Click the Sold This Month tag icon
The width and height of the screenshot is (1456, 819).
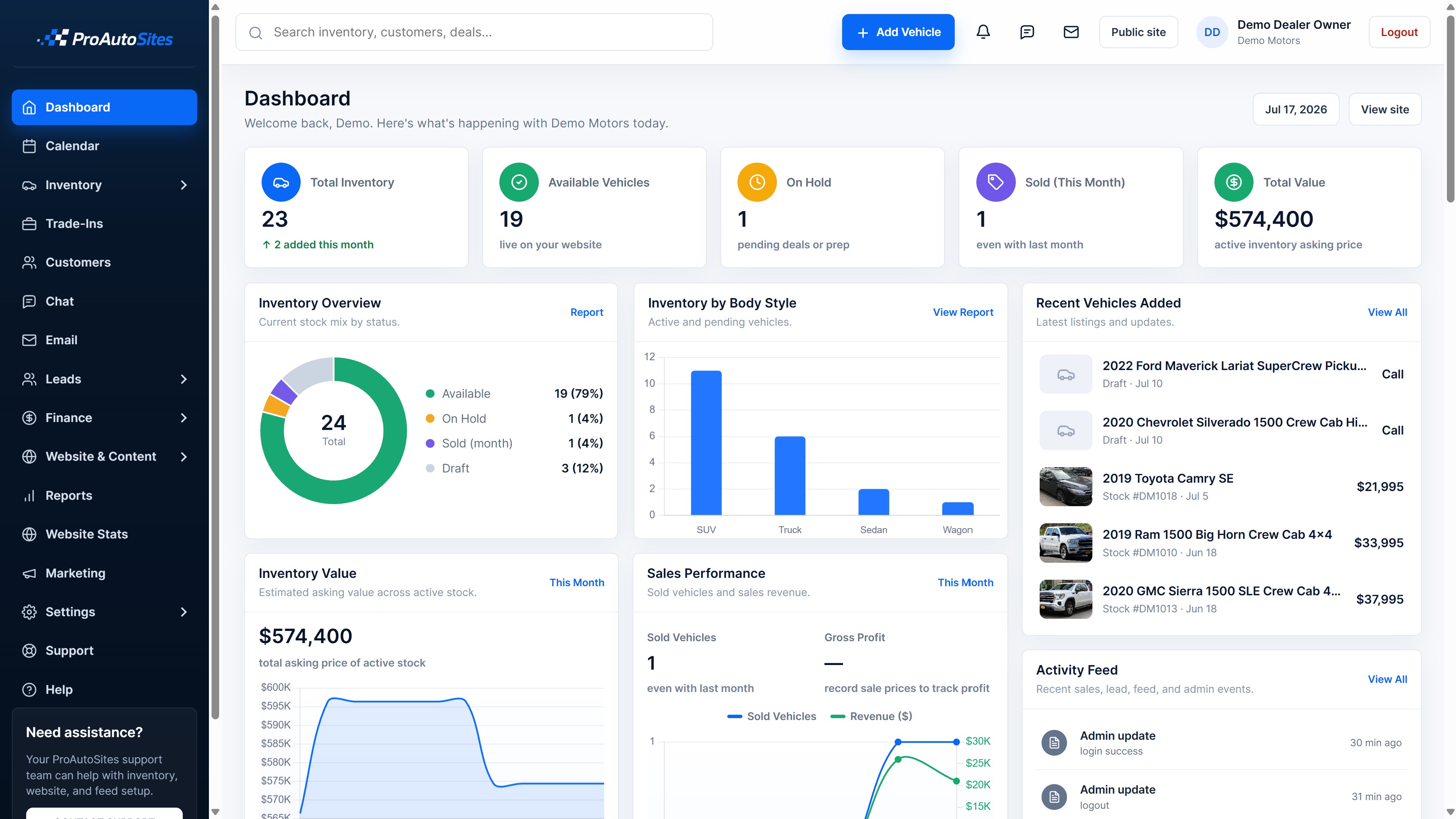tap(995, 182)
